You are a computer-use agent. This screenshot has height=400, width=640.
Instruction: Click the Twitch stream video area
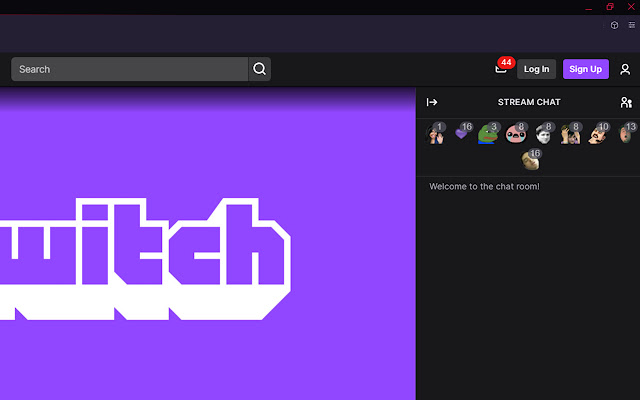pyautogui.click(x=208, y=243)
